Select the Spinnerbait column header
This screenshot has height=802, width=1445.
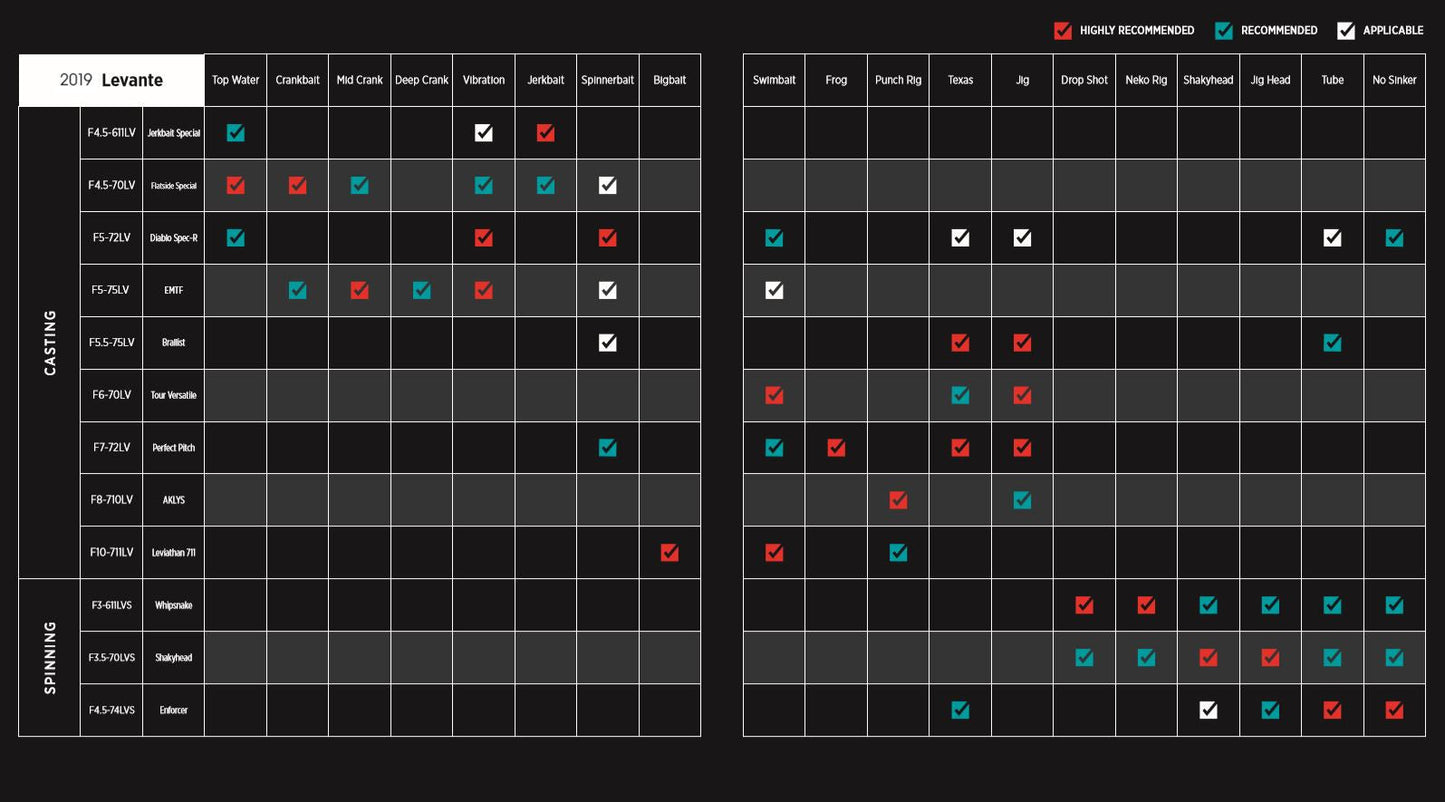pos(607,80)
